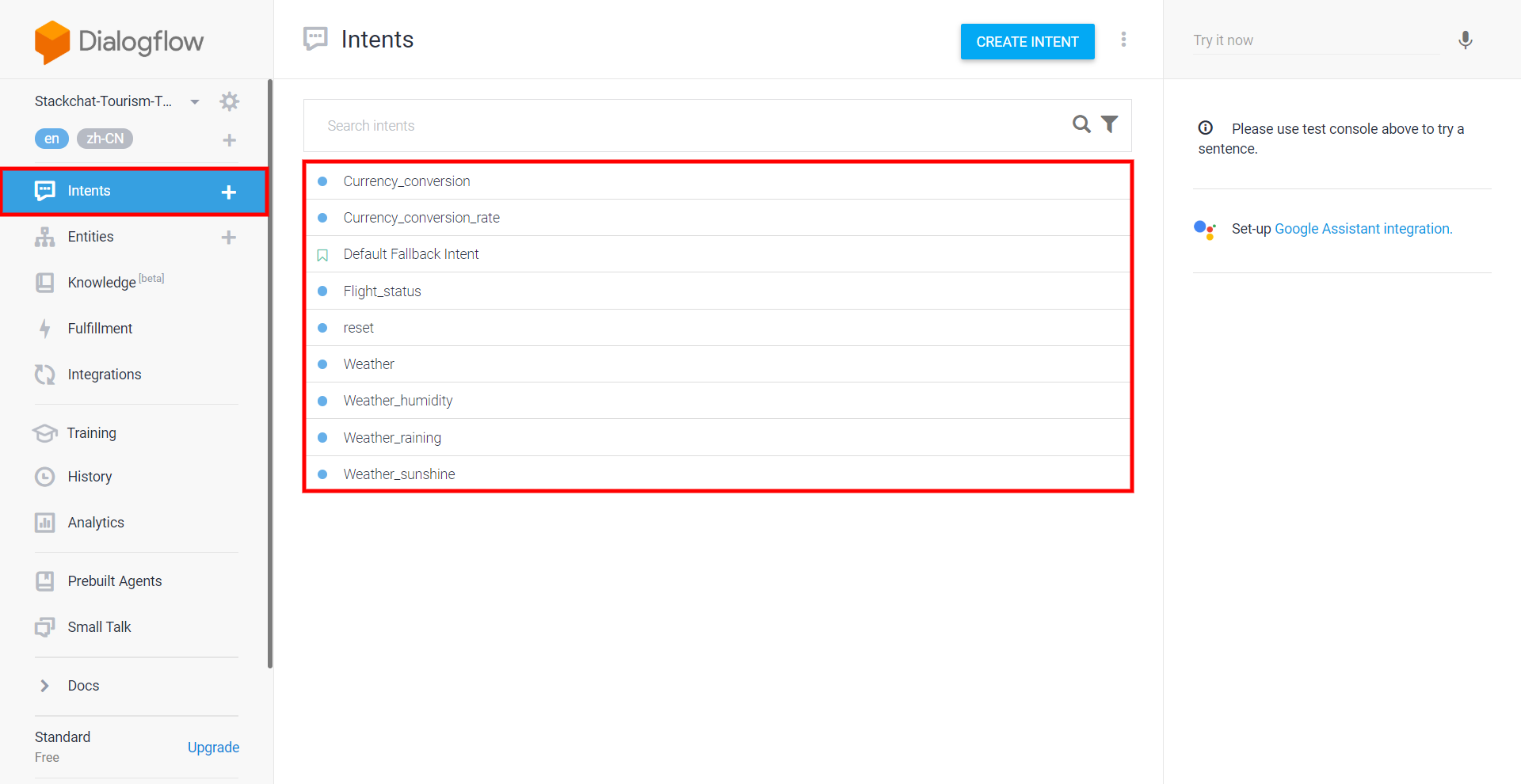Add new intent via sidebar plus
The height and width of the screenshot is (784, 1521).
(229, 192)
